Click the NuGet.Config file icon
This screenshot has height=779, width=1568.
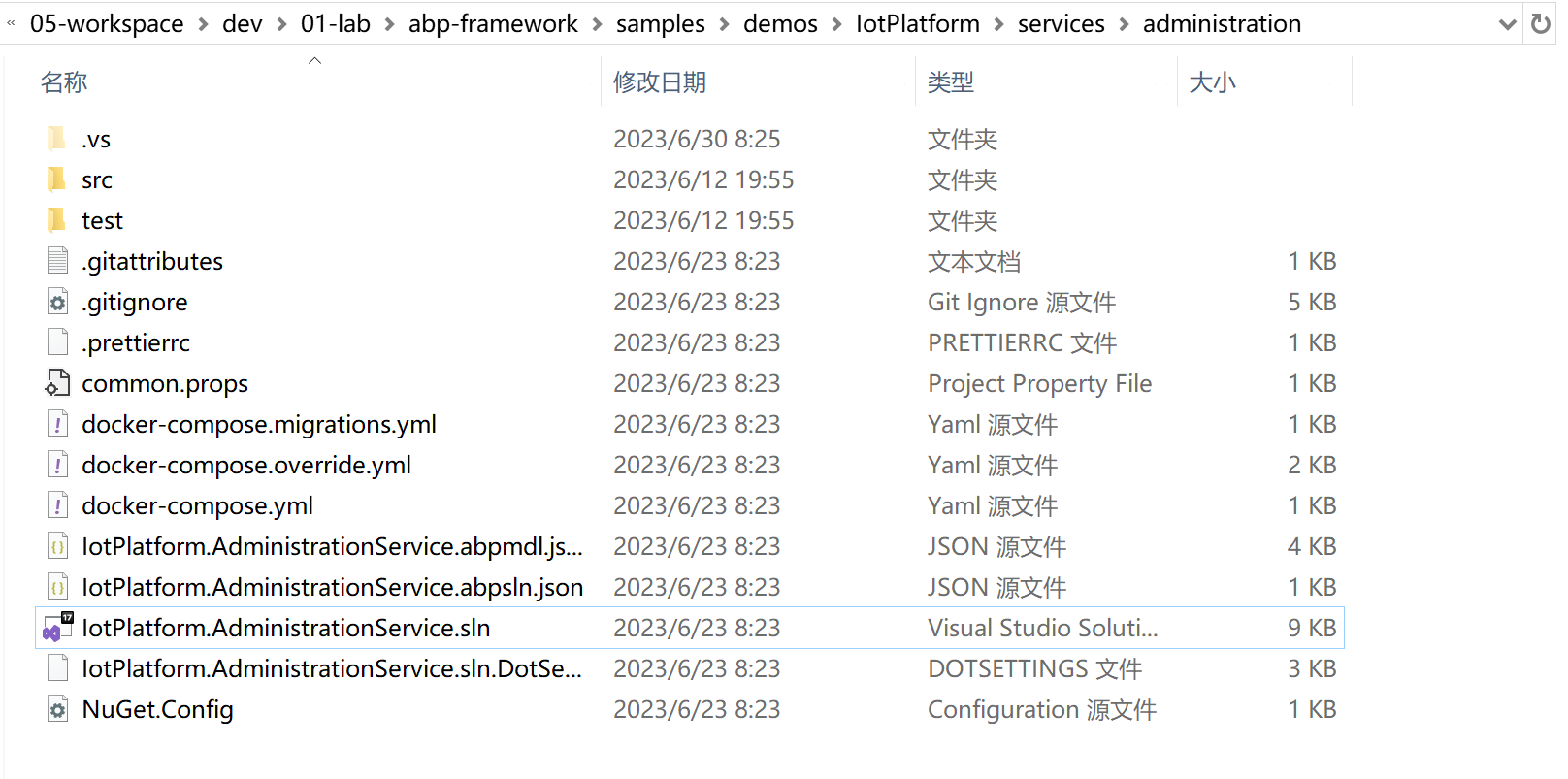coord(57,710)
